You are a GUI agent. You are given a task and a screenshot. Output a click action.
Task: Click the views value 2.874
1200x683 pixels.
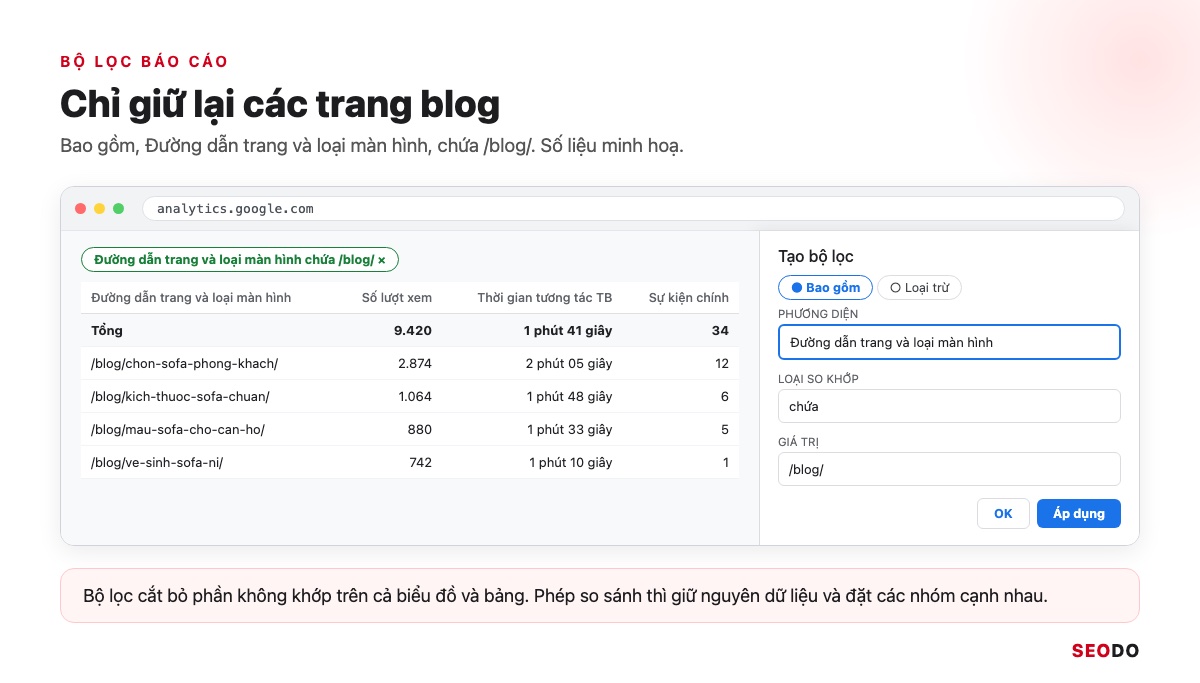click(415, 363)
